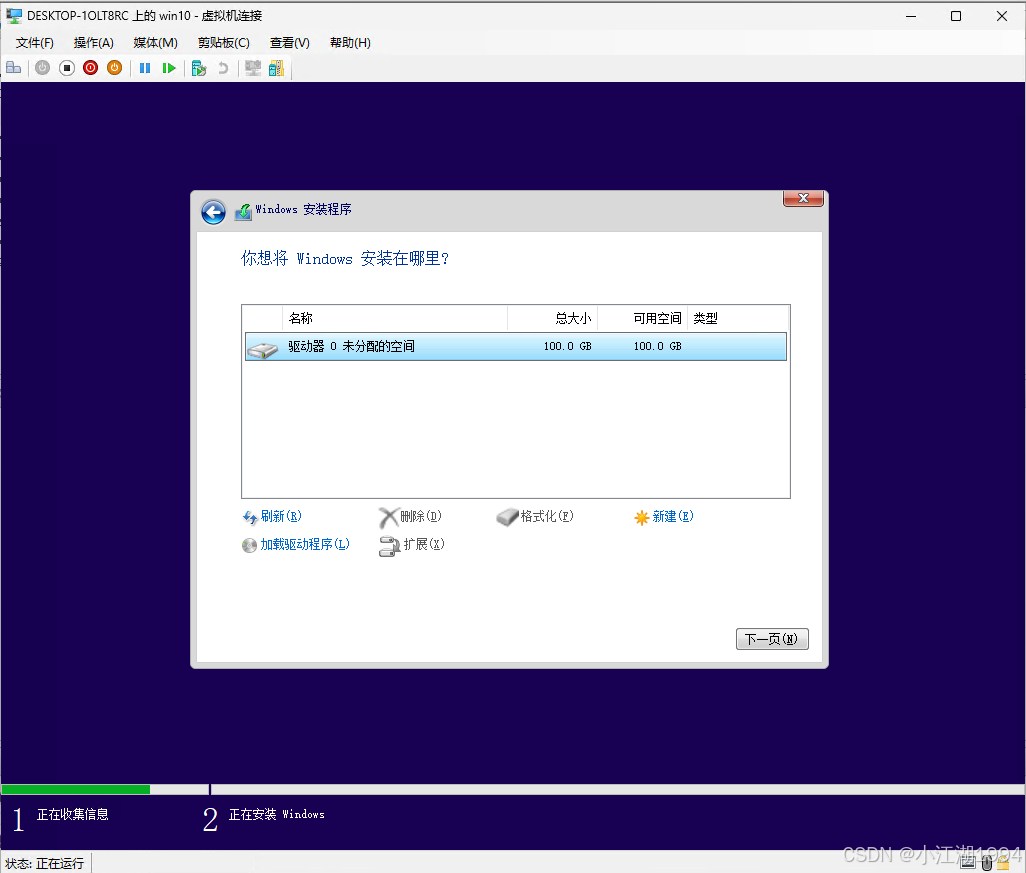Image resolution: width=1026 pixels, height=873 pixels.
Task: Maximize the virtual machine connection window
Action: [956, 16]
